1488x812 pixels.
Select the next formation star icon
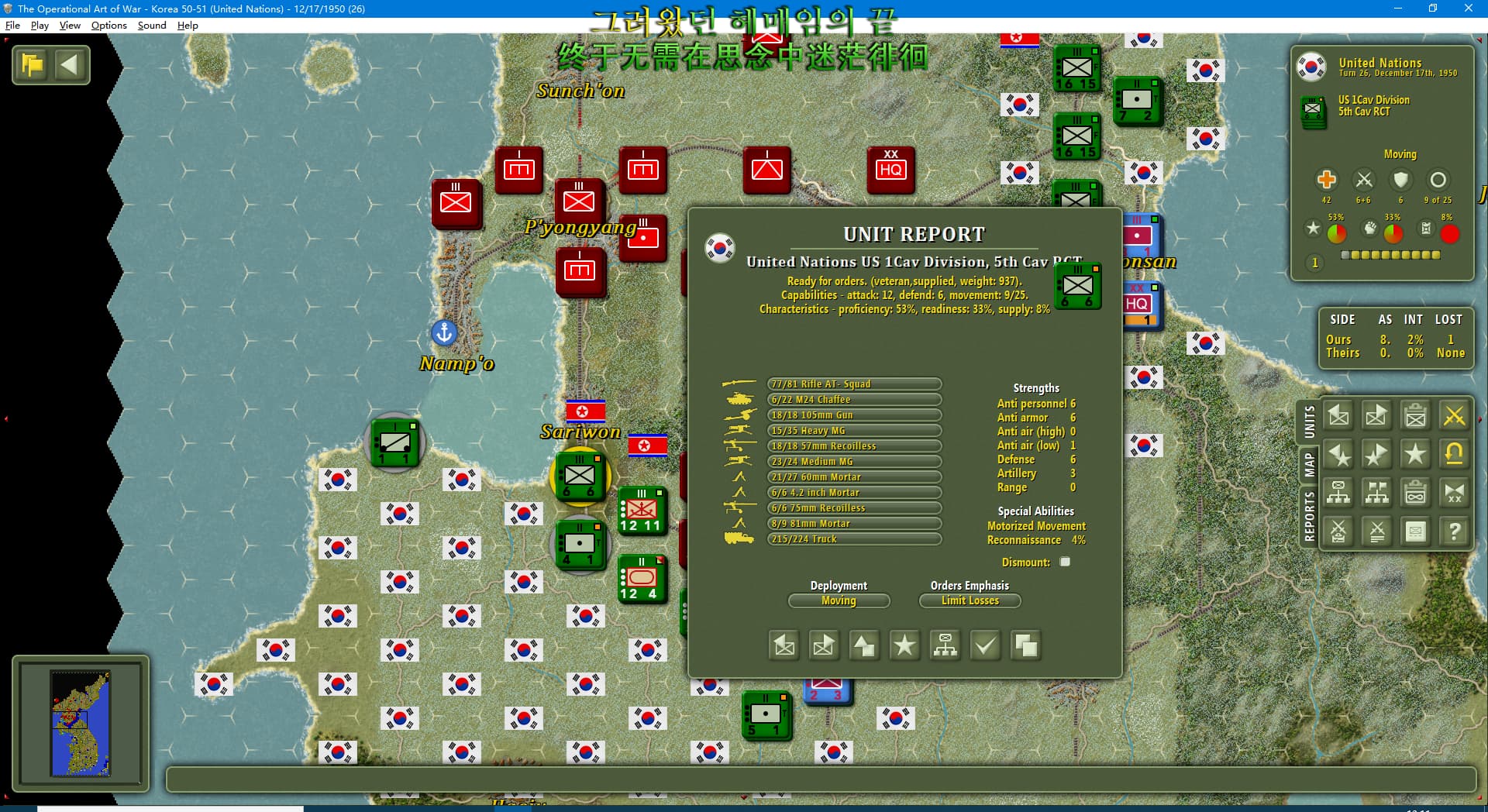[x=1377, y=454]
